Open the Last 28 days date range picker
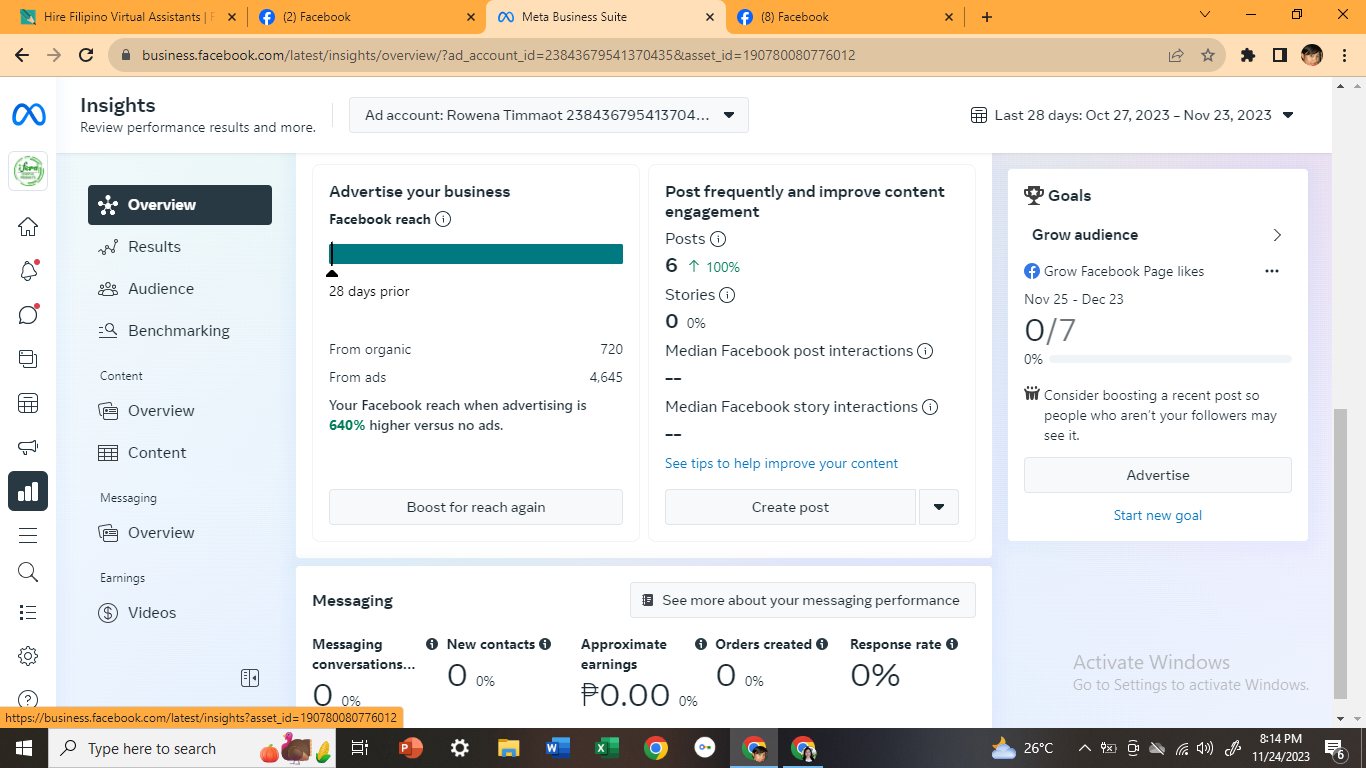 [1132, 115]
